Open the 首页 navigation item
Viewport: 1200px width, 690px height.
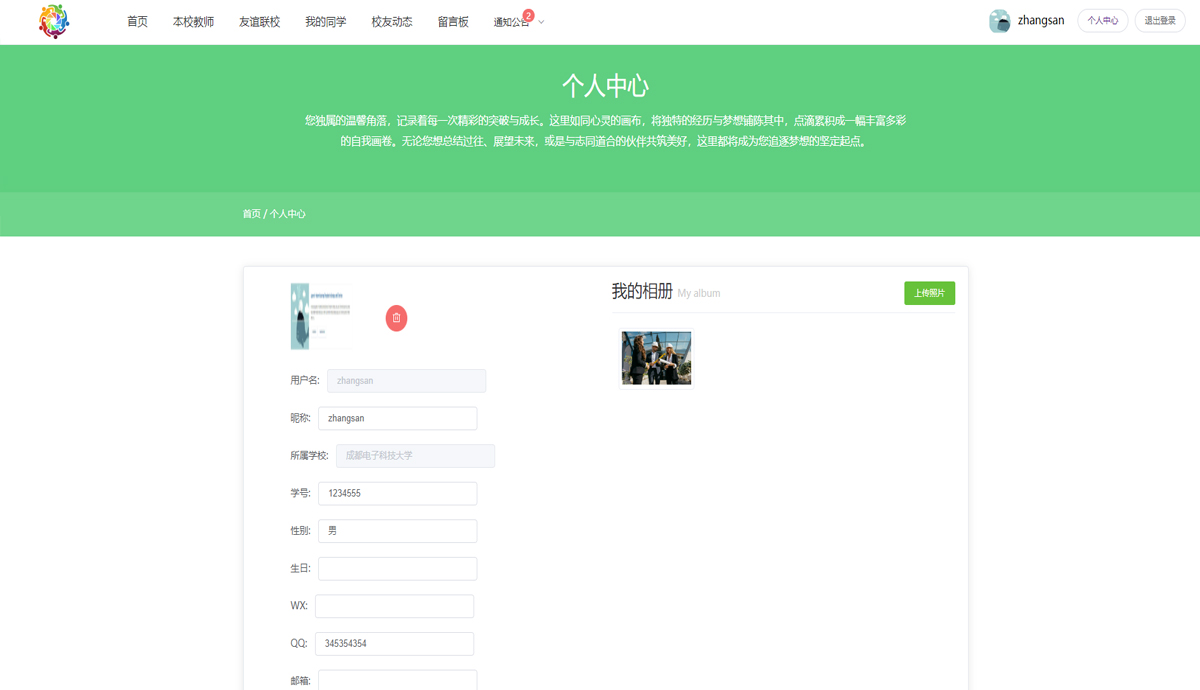[x=137, y=22]
